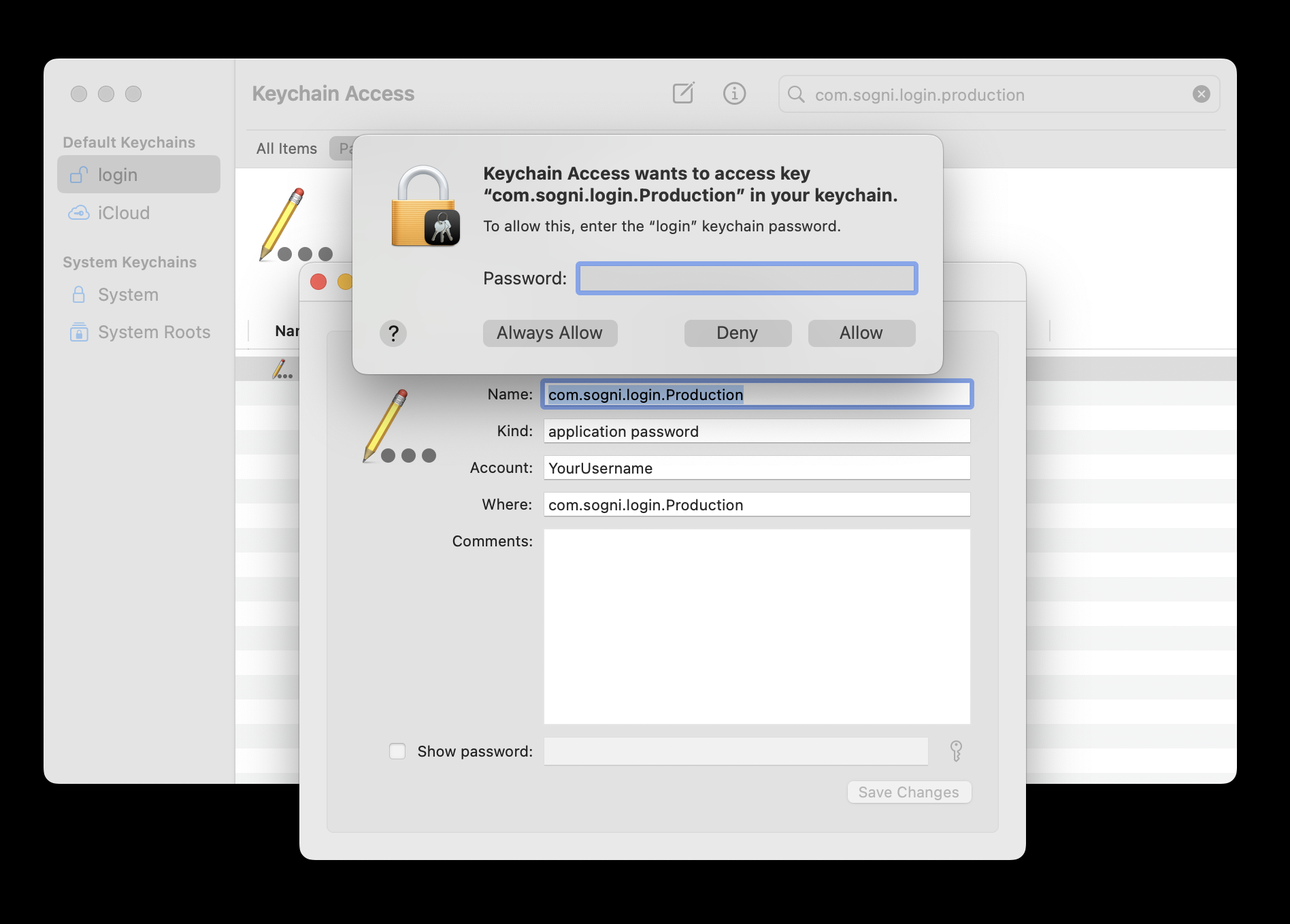This screenshot has height=924, width=1290.
Task: Select the password item row pencil icon
Action: (282, 369)
